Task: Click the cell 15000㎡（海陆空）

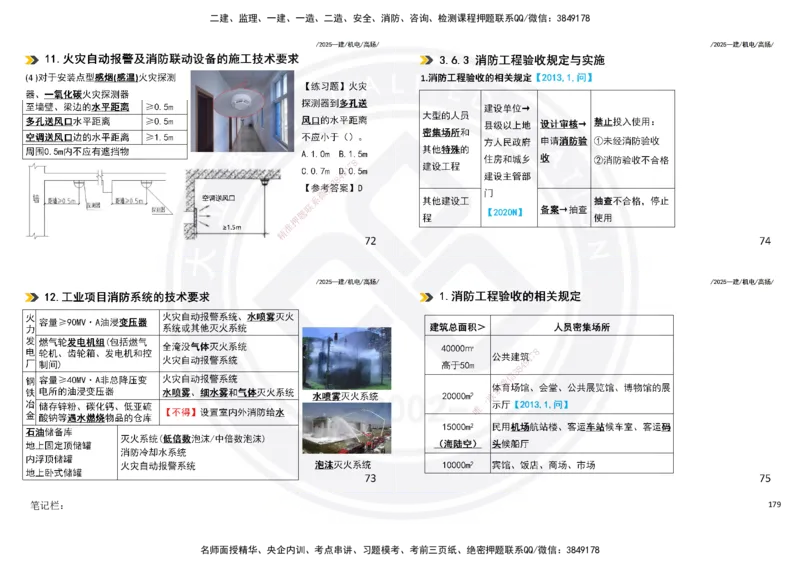Action: (457, 434)
